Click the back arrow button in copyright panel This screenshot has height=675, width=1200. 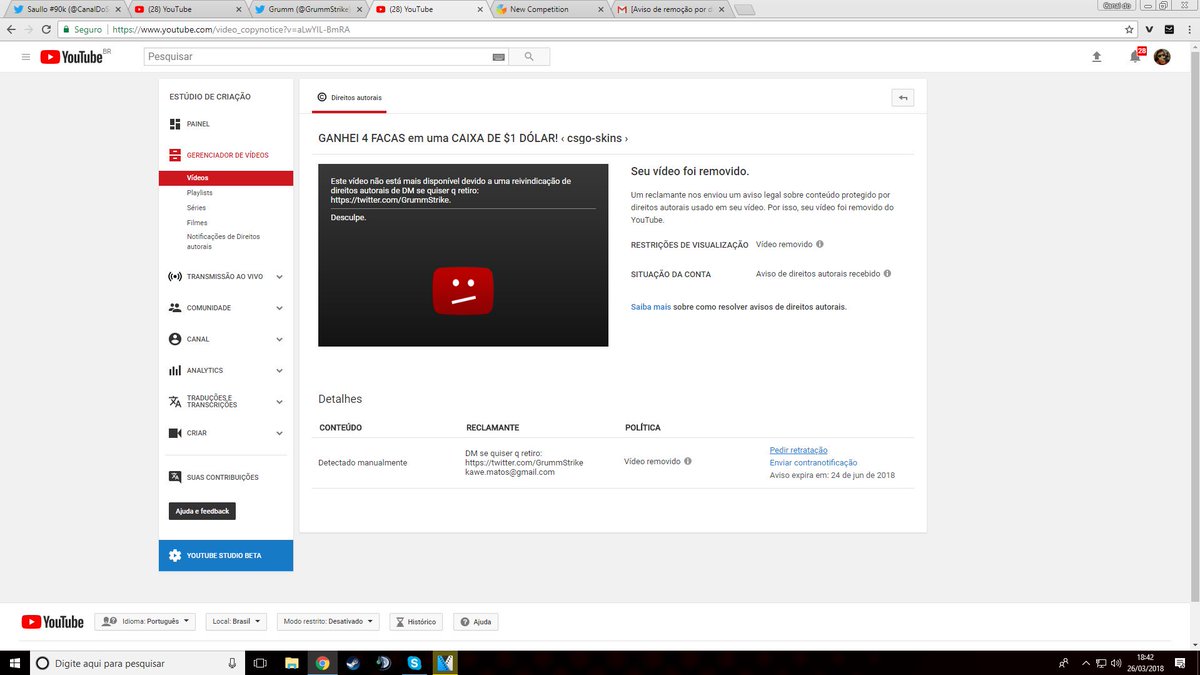pos(902,97)
